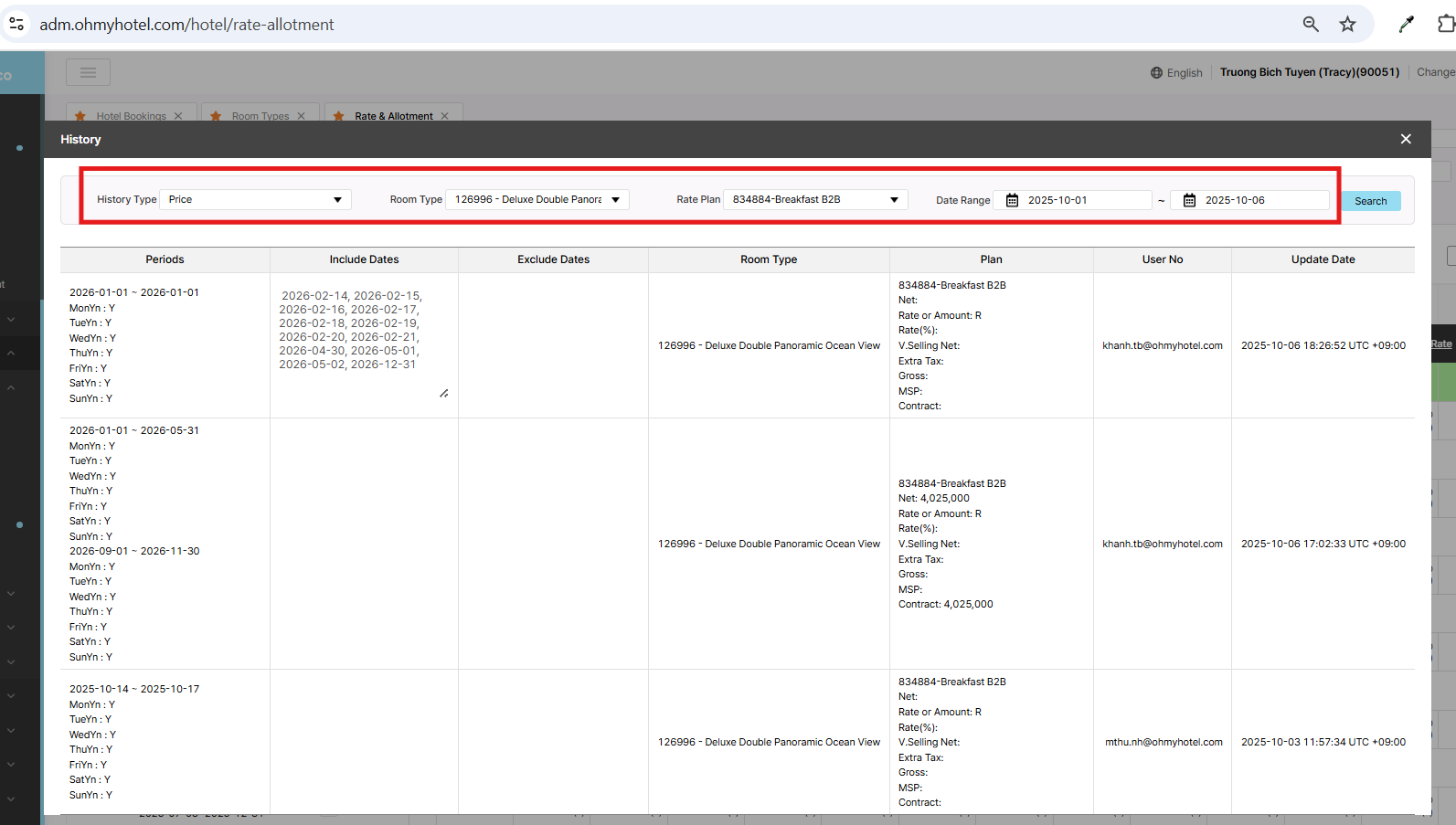The image size is (1456, 825).
Task: Open the Rate Plan dropdown
Action: 814,199
